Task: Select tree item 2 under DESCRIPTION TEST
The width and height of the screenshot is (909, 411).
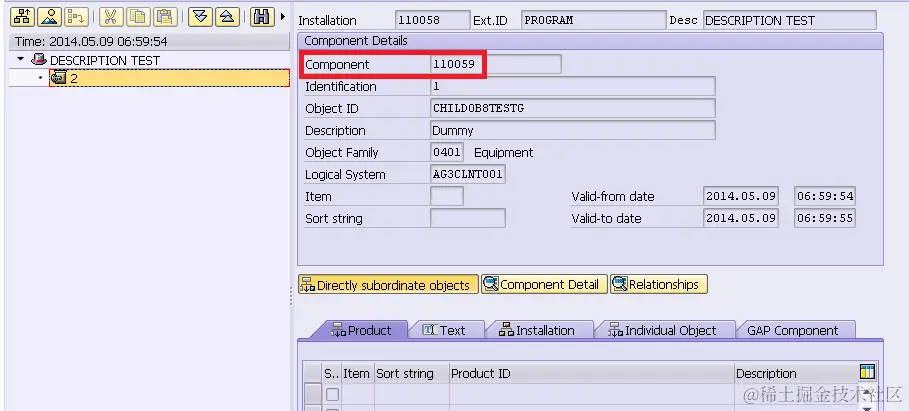Action: point(169,78)
